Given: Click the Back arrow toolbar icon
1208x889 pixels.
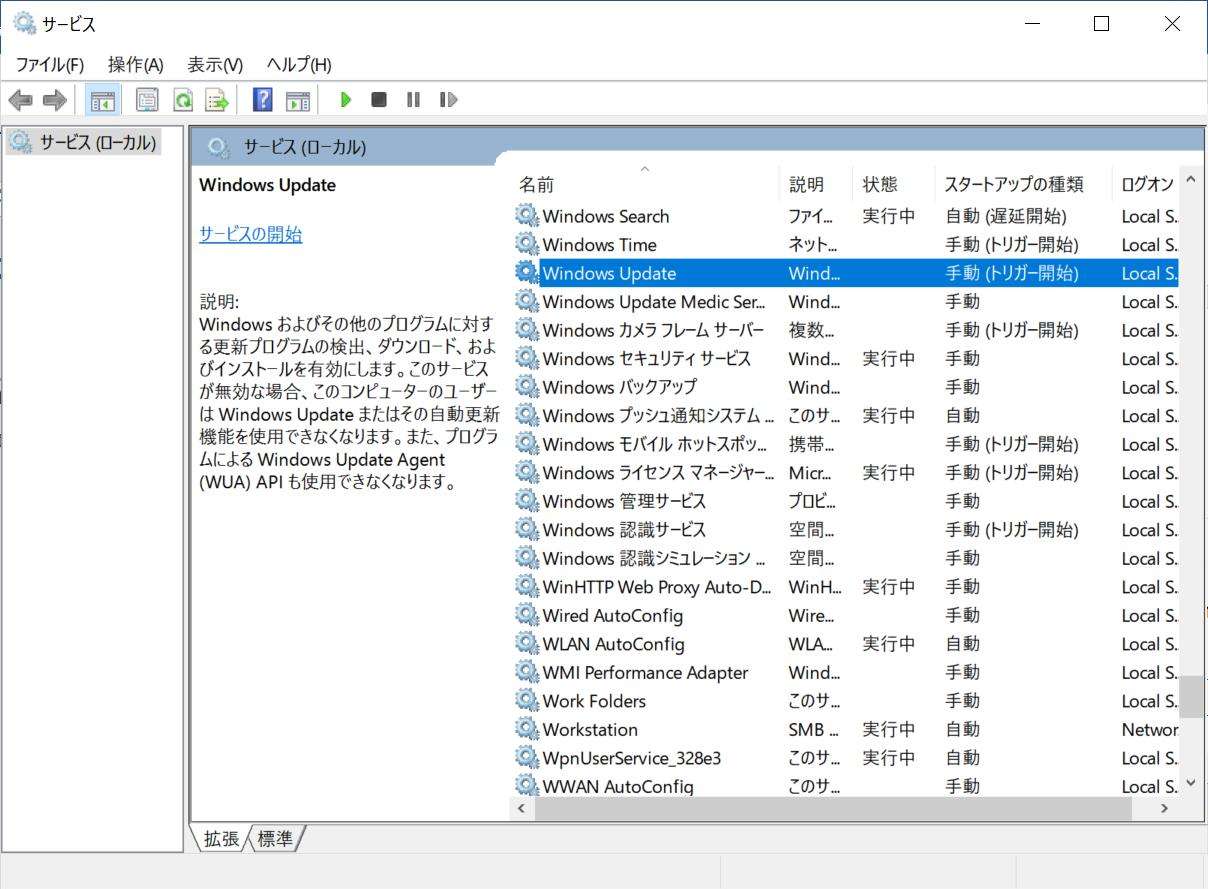Looking at the screenshot, I should (20, 100).
